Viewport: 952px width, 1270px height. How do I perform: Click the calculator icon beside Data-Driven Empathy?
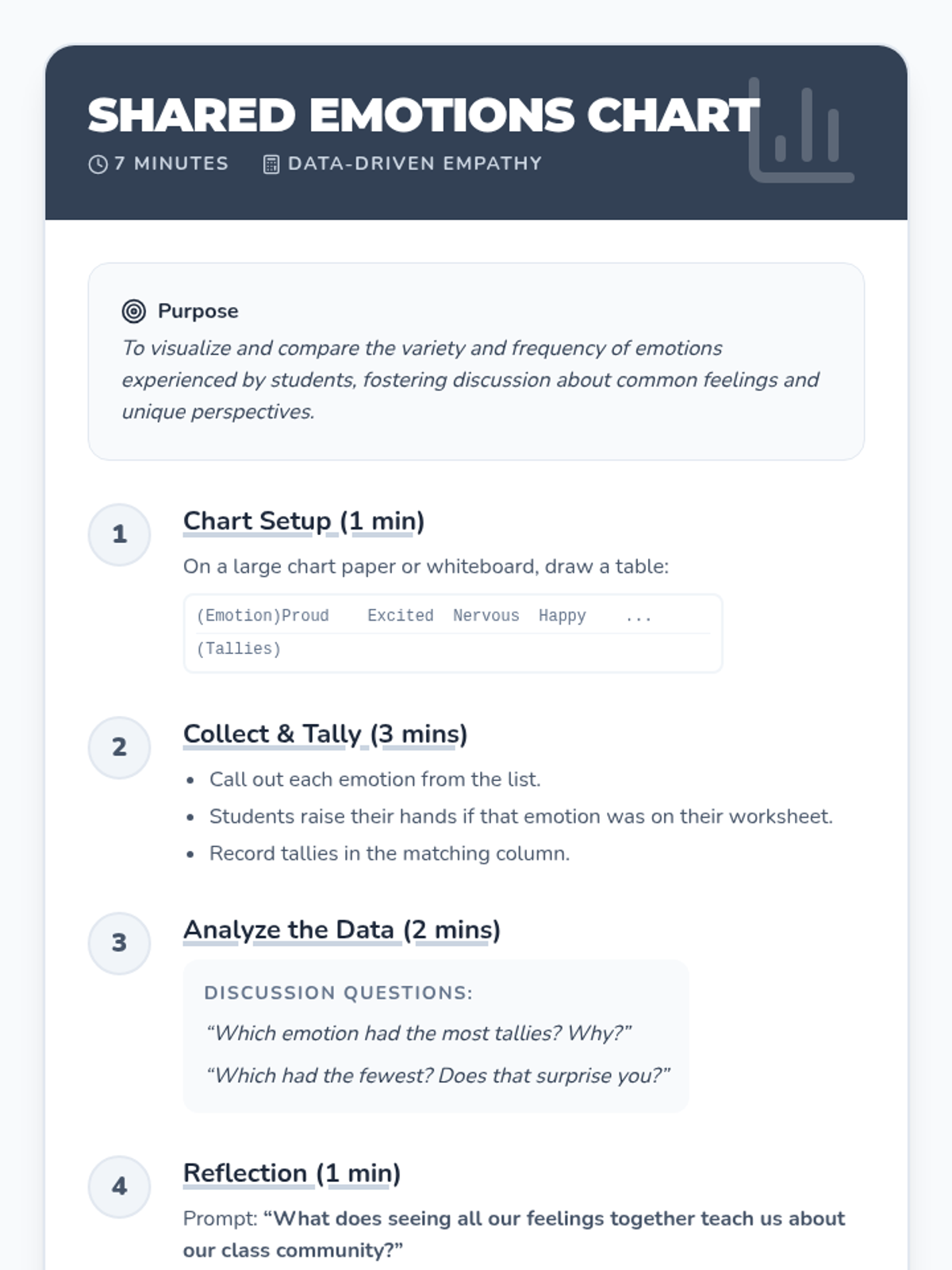(271, 164)
